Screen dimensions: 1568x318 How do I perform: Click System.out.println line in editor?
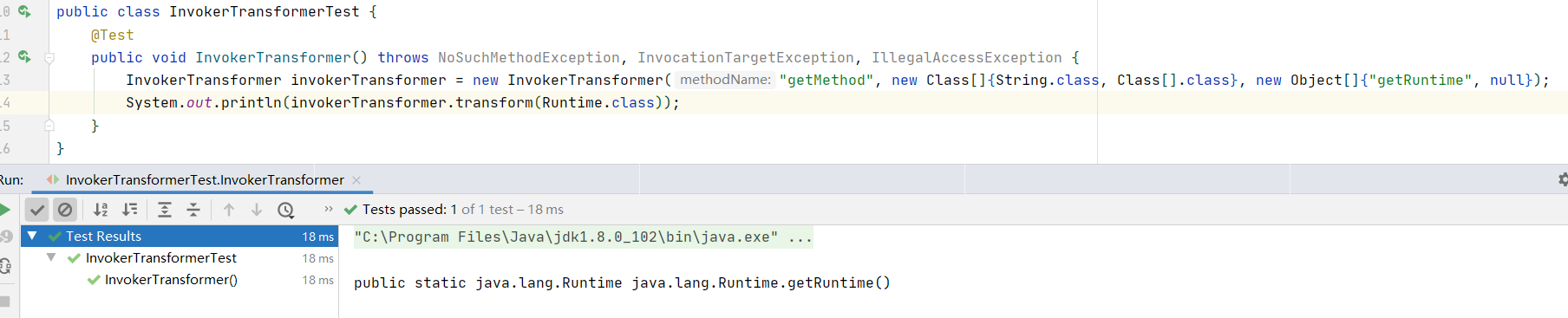click(x=402, y=103)
